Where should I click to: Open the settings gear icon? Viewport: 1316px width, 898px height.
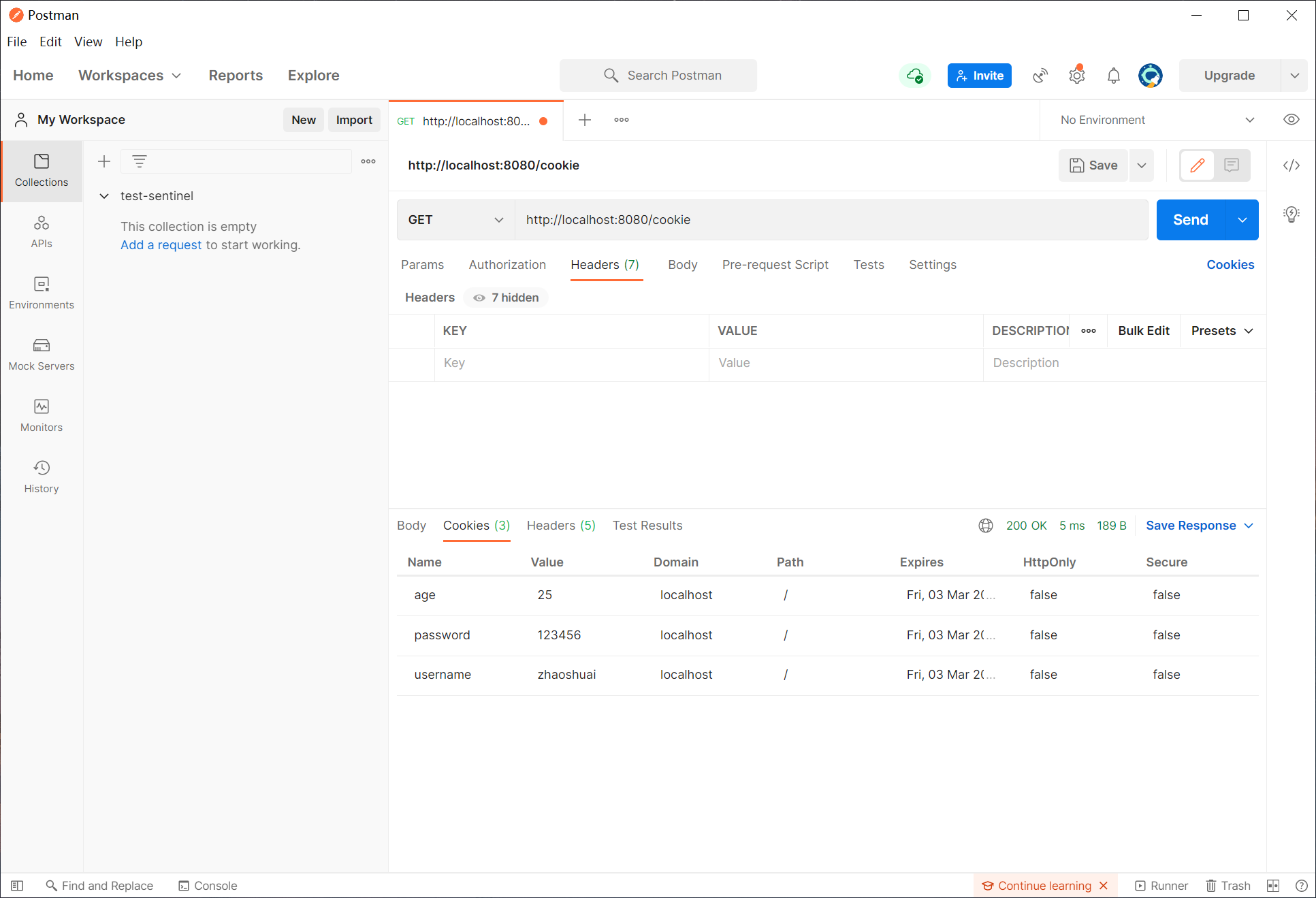1077,76
